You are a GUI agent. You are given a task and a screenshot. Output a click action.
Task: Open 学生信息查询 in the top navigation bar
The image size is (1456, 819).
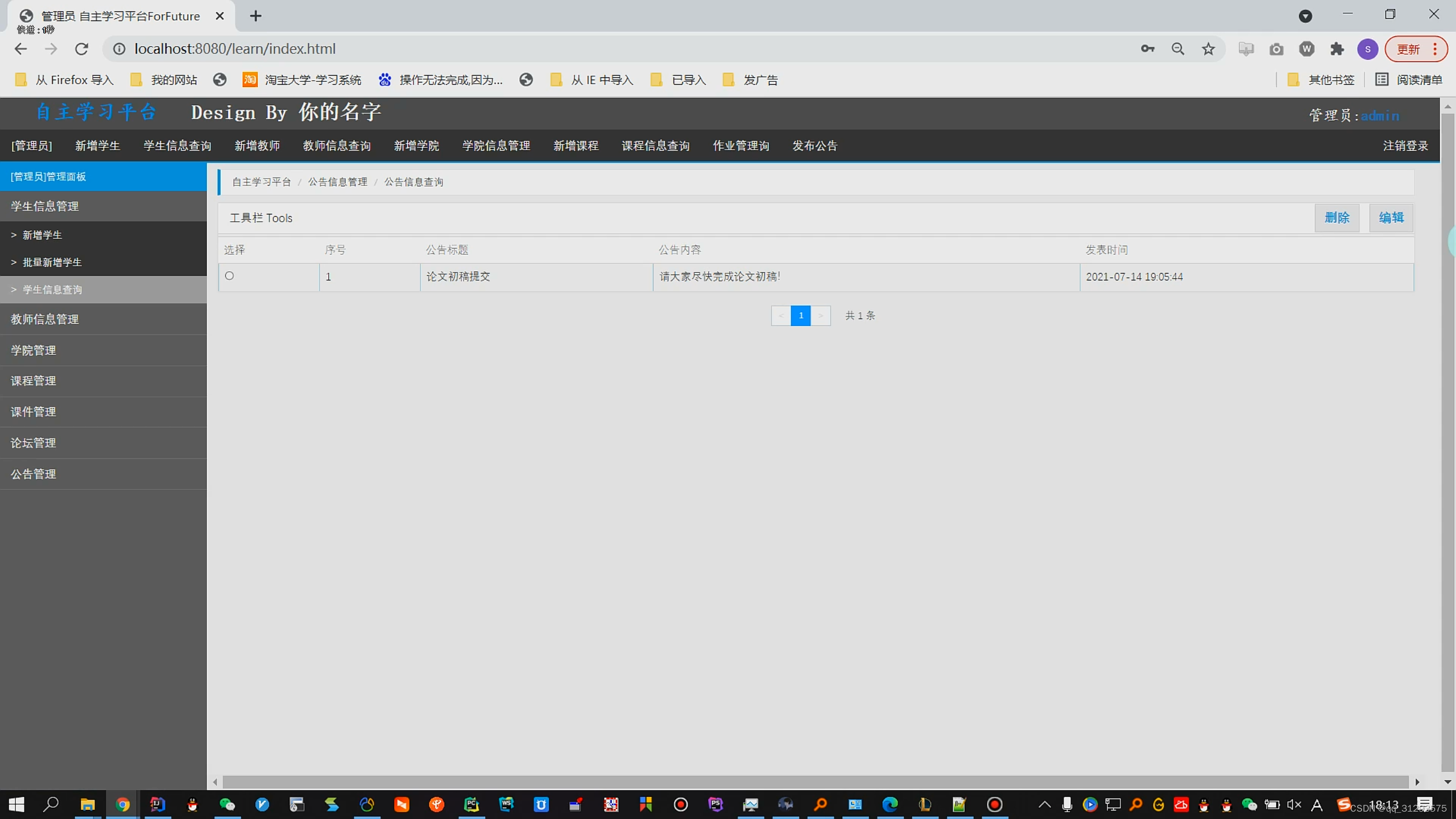[177, 146]
